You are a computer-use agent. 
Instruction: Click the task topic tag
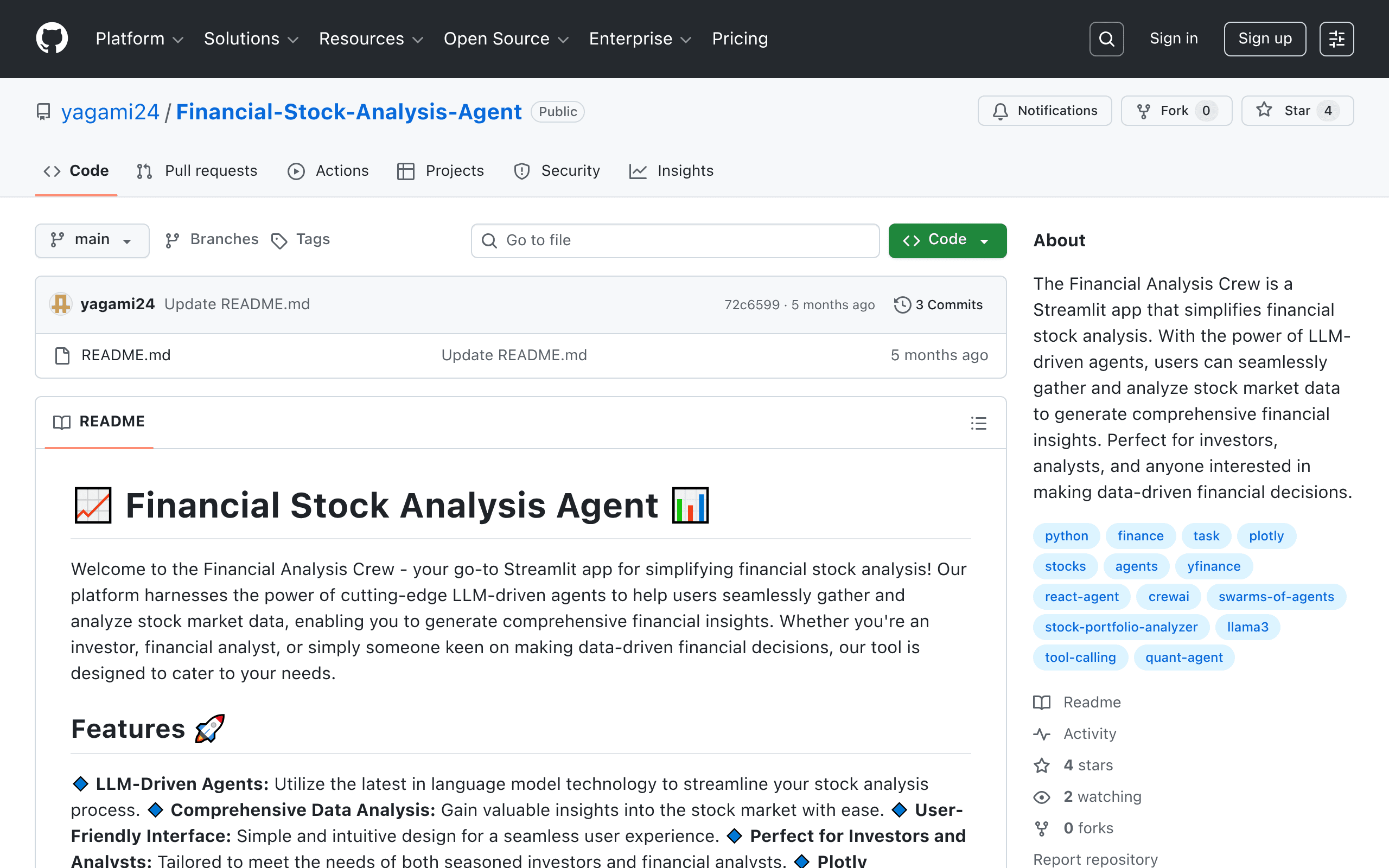1206,535
